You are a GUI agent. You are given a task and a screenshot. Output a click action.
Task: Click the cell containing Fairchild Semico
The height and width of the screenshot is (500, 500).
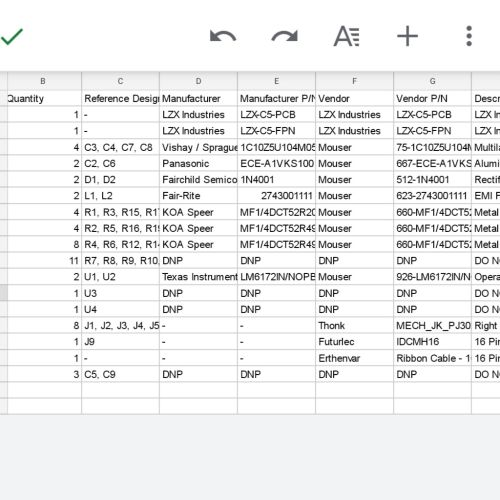(x=199, y=180)
